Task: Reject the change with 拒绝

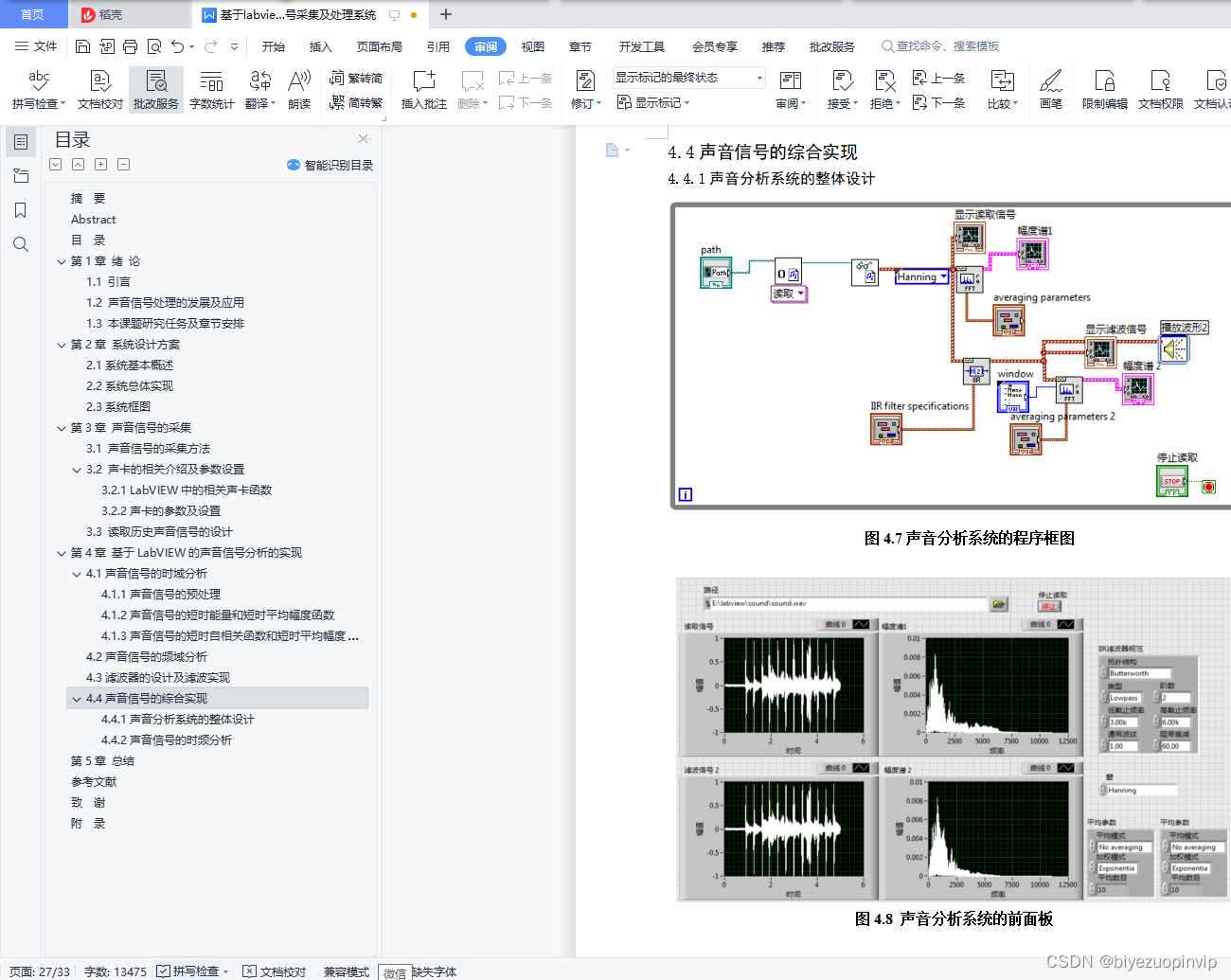Action: coord(884,90)
